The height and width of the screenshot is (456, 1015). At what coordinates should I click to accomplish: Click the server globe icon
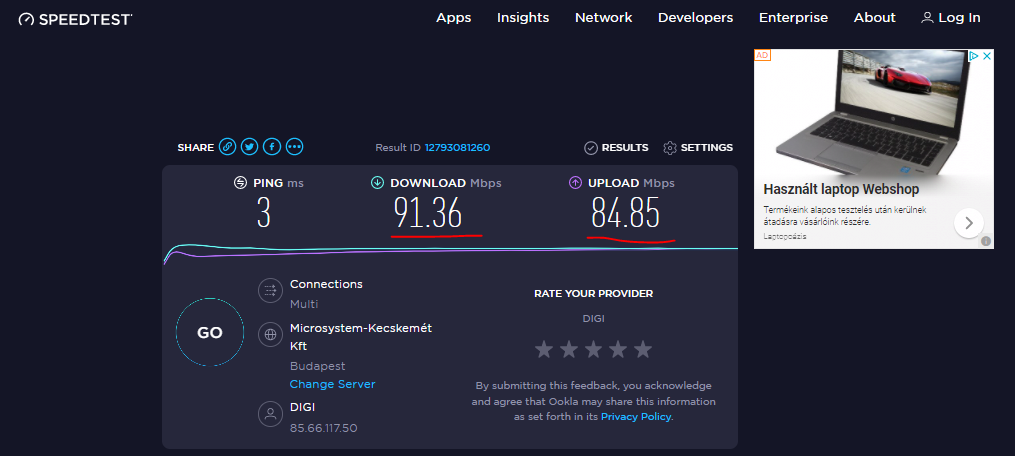click(271, 335)
